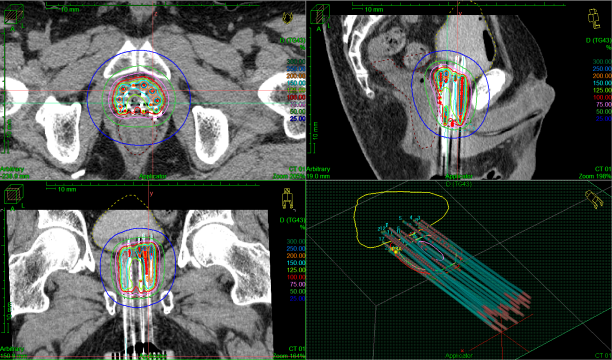Click the D (TG43) dose label in sagittal view

coord(598,40)
